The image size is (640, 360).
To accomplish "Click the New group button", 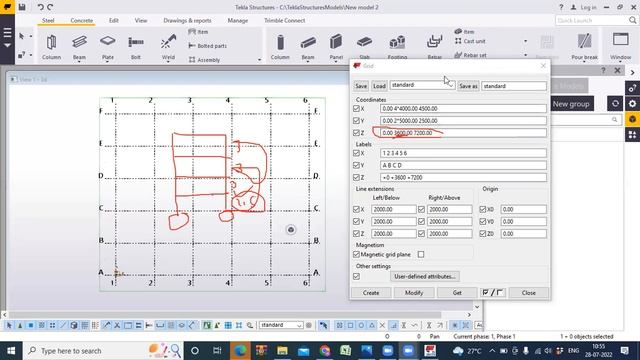I will point(571,104).
